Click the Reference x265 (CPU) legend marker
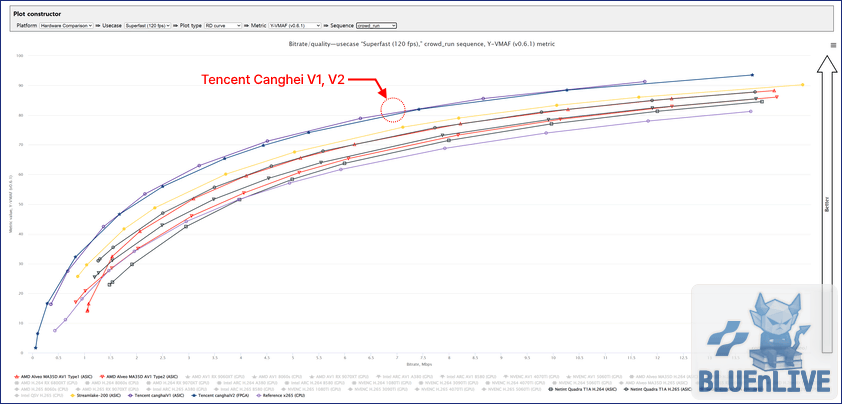 (258, 395)
